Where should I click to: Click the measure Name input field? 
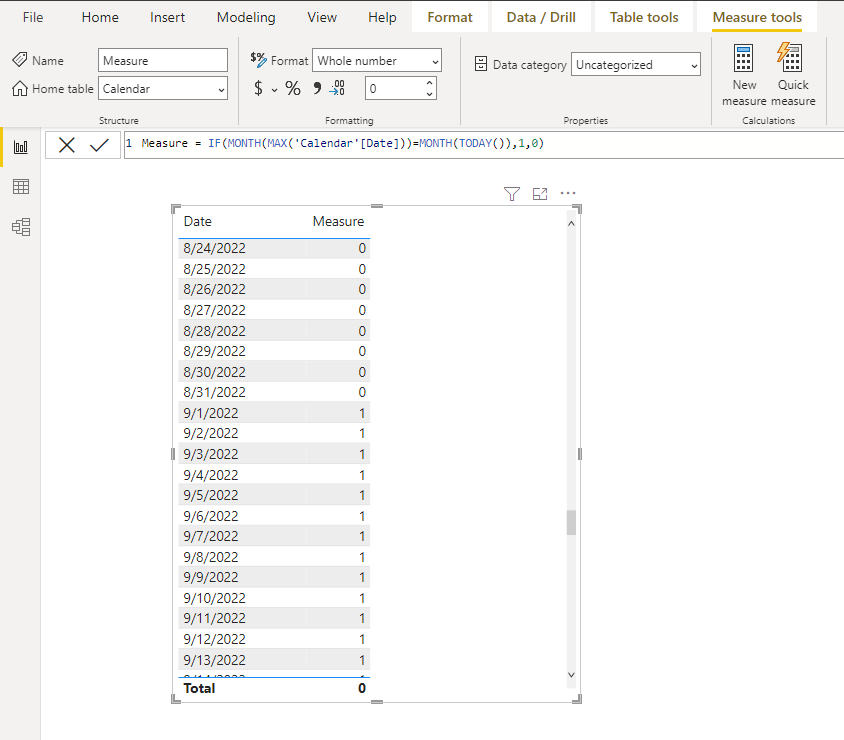click(x=163, y=60)
